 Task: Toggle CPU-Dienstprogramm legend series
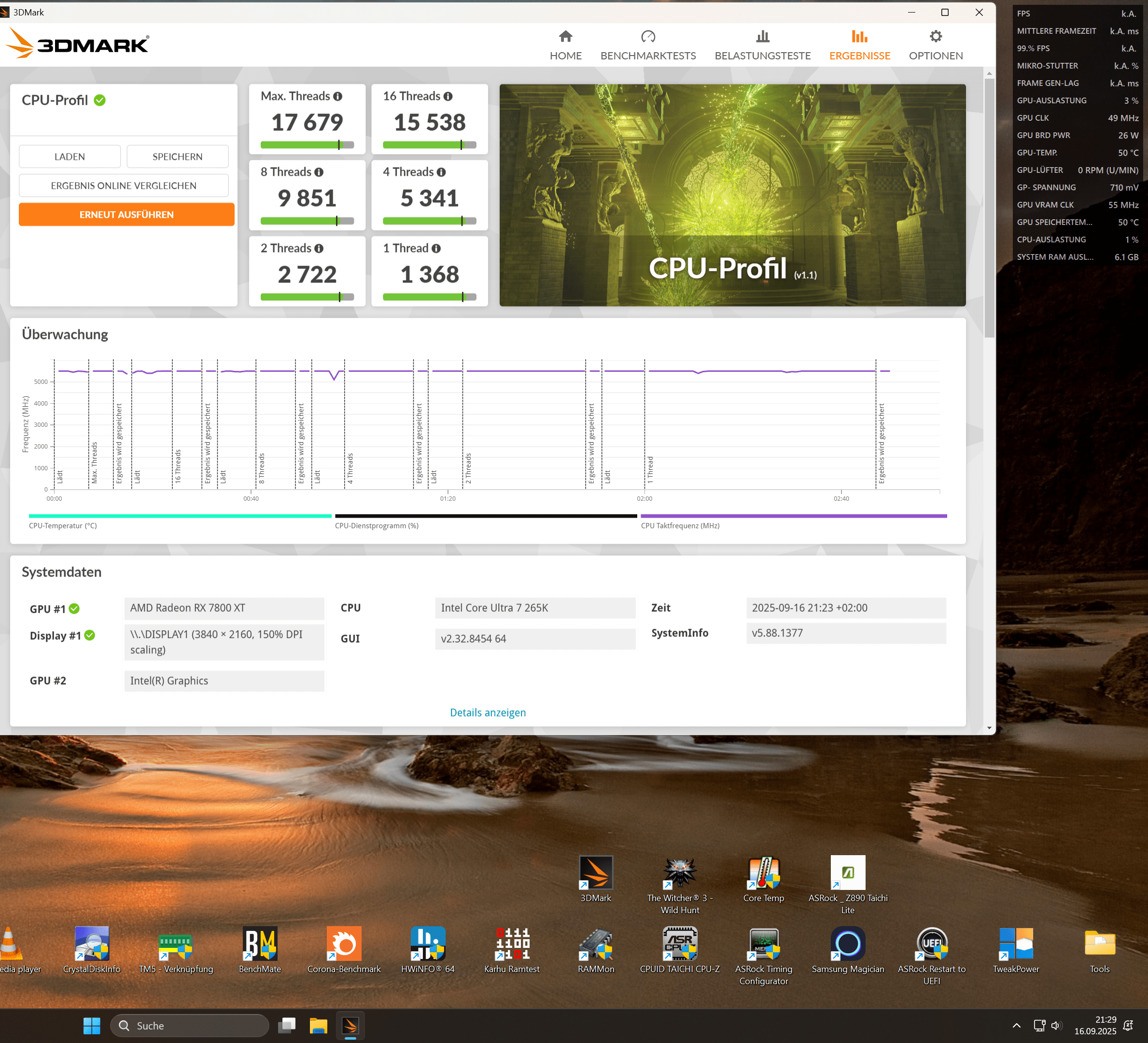(377, 525)
